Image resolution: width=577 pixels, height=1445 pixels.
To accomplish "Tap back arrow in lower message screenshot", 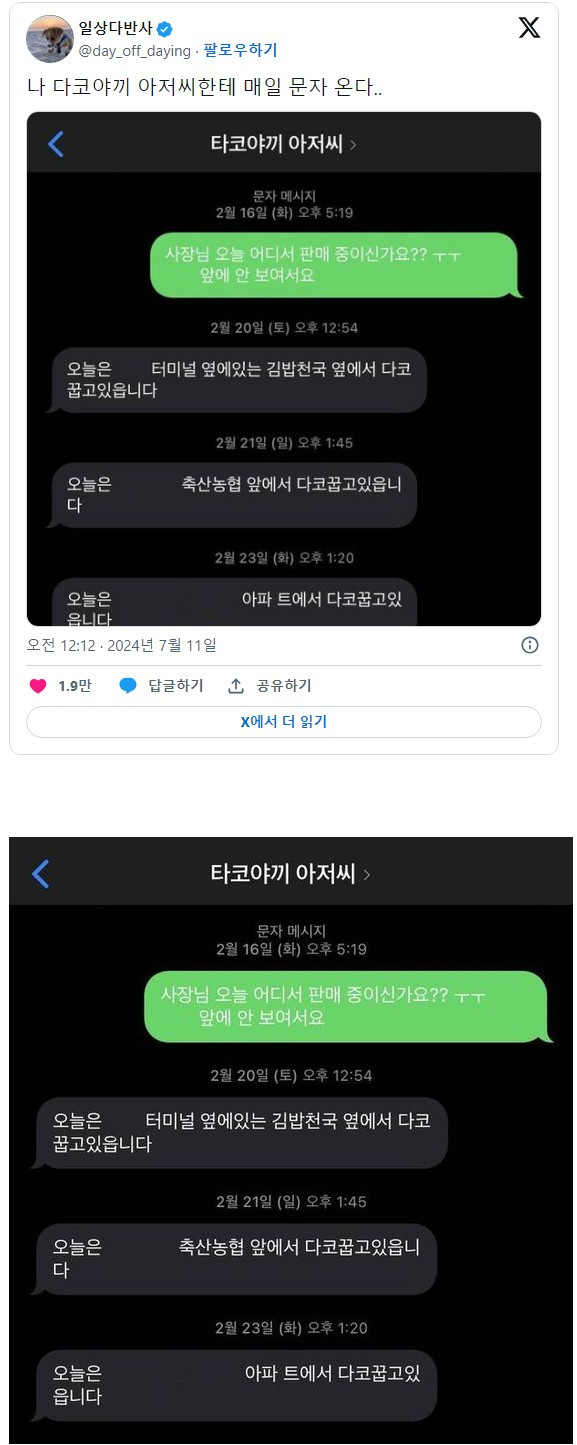I will pyautogui.click(x=40, y=874).
